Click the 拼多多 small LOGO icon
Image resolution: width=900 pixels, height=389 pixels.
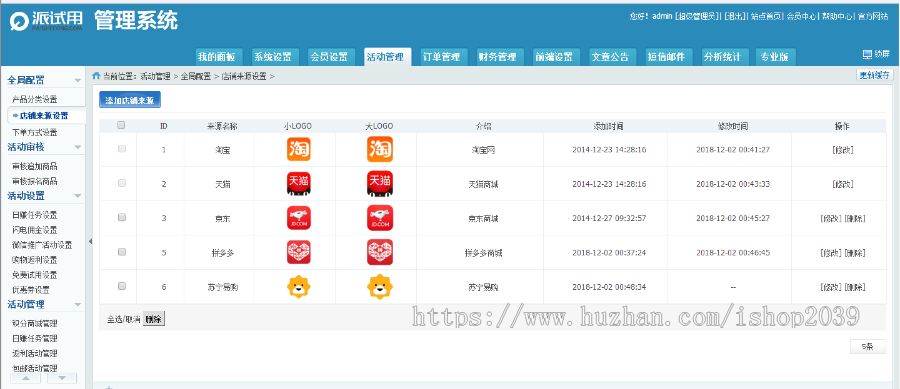click(x=298, y=252)
